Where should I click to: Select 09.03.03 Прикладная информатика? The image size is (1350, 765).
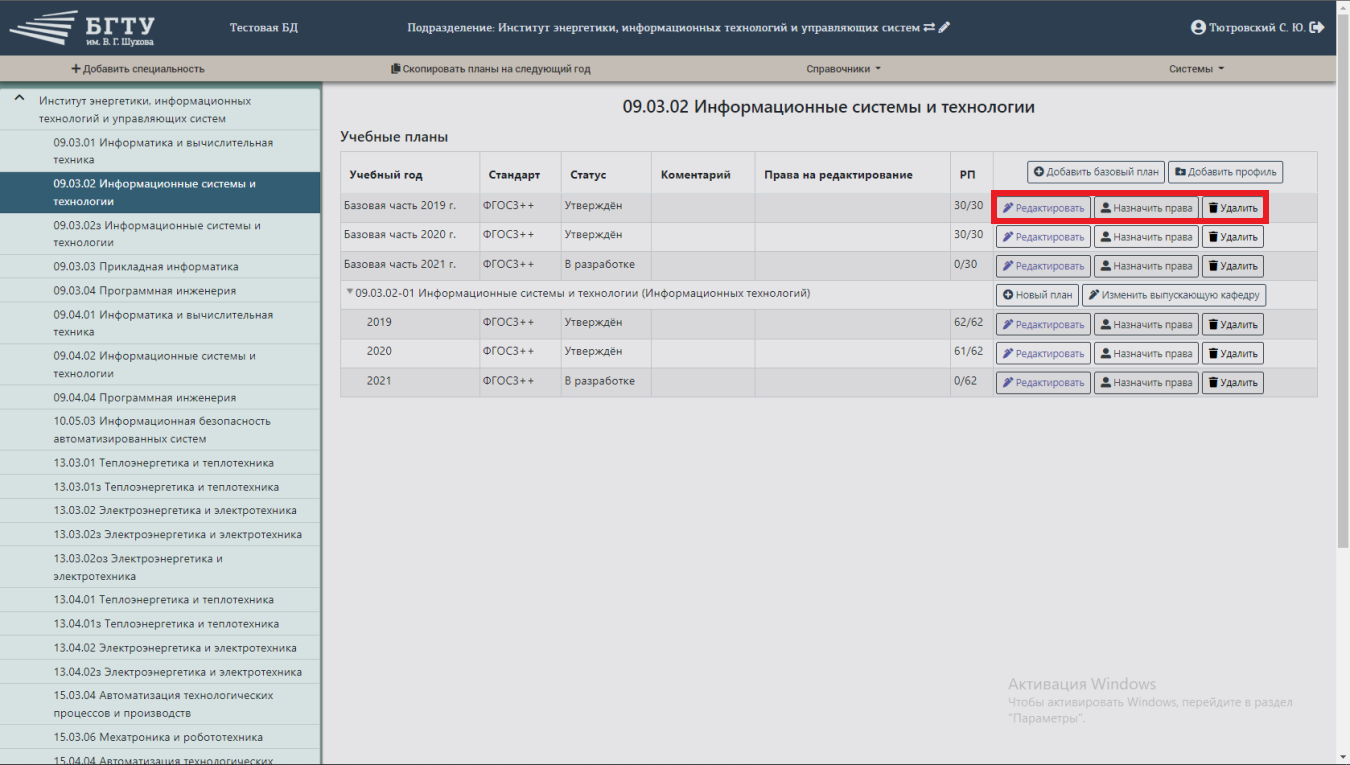coord(160,267)
